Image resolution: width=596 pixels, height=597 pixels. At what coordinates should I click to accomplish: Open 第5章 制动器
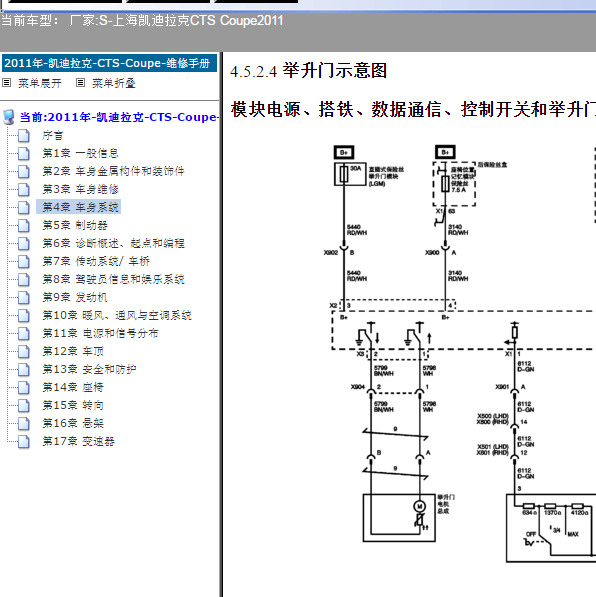point(75,225)
